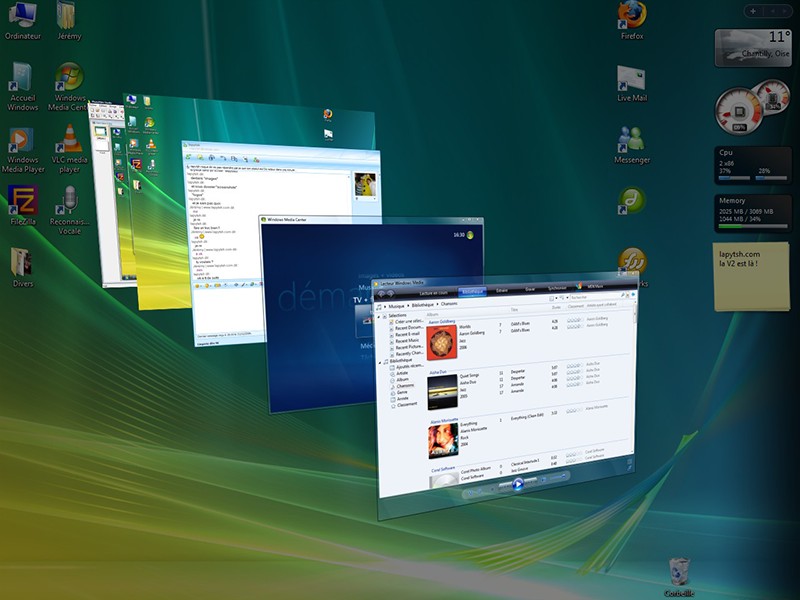Click the Worlds album cover thumbnail
Image resolution: width=800 pixels, height=600 pixels.
click(441, 343)
